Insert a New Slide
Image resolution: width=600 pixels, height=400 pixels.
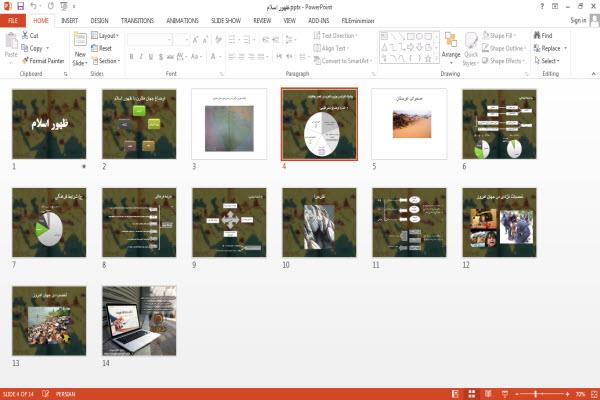coord(80,49)
